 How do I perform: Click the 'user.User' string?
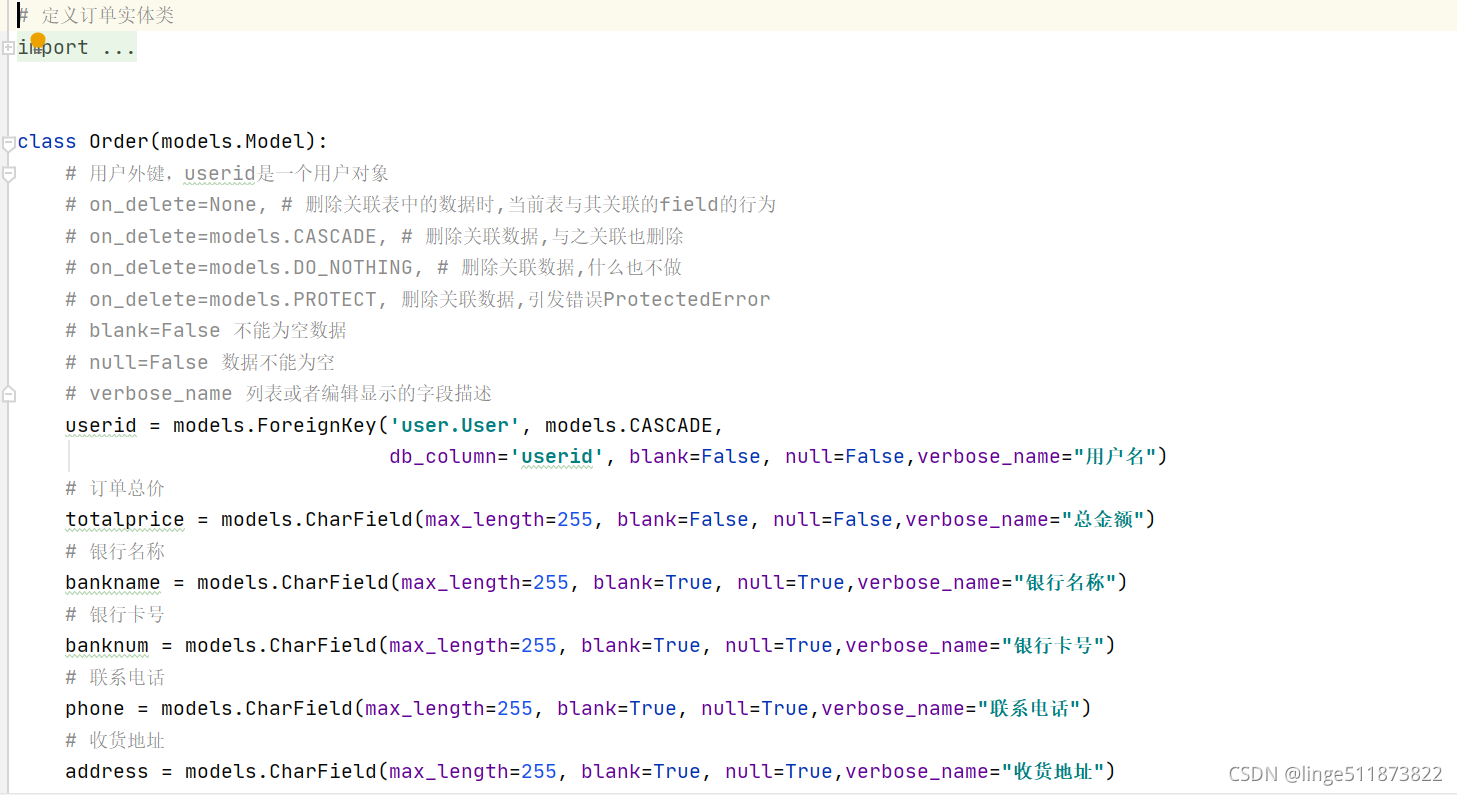[x=455, y=425]
